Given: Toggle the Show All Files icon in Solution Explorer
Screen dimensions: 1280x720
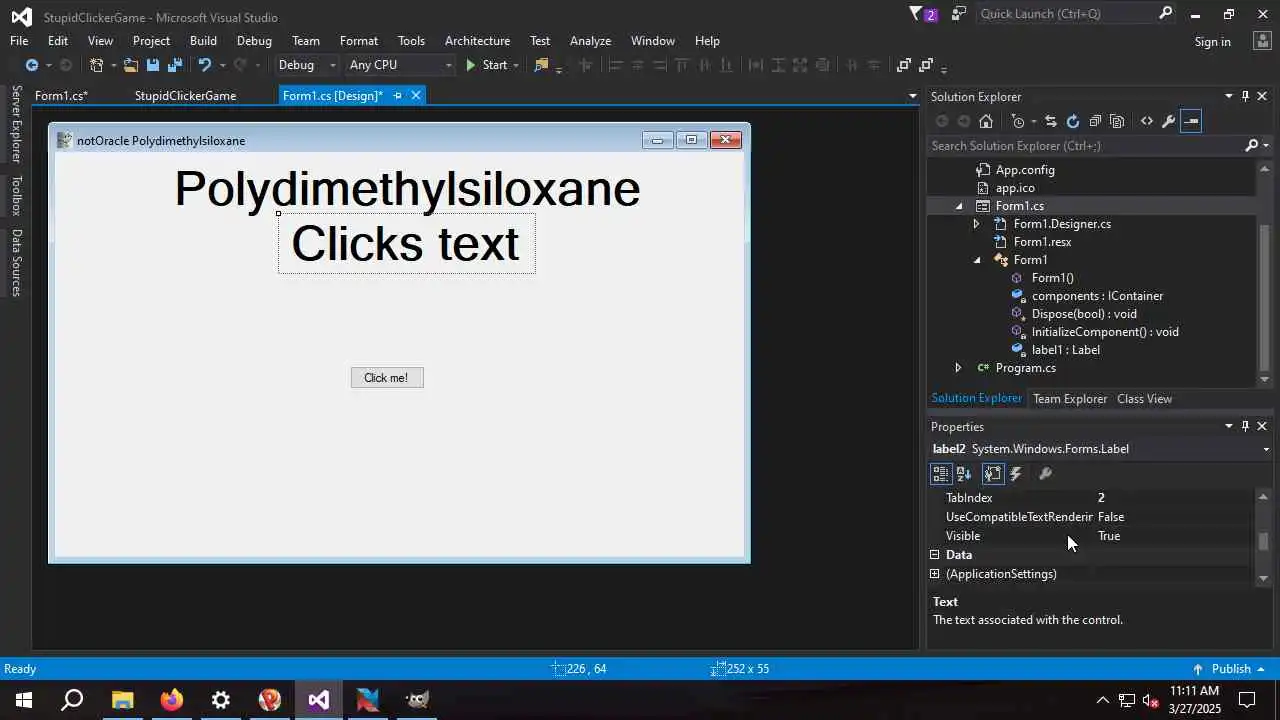Looking at the screenshot, I should point(1117,121).
